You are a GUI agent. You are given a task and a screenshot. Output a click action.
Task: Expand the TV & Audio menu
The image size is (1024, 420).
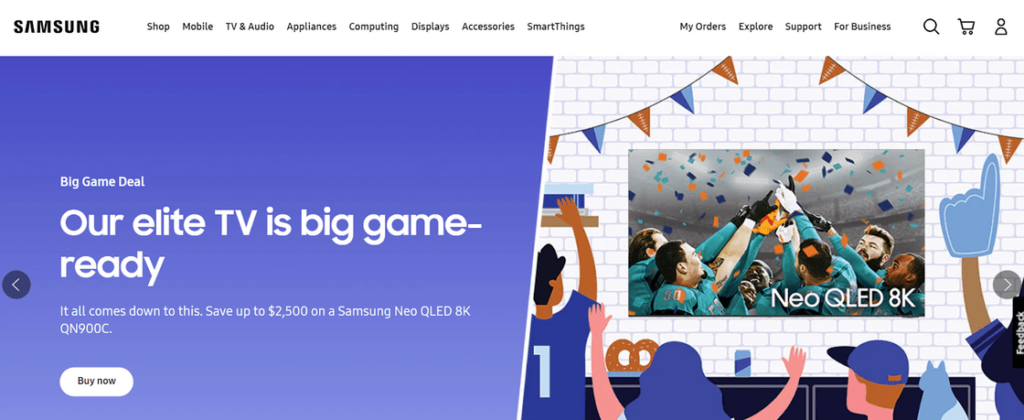[249, 27]
